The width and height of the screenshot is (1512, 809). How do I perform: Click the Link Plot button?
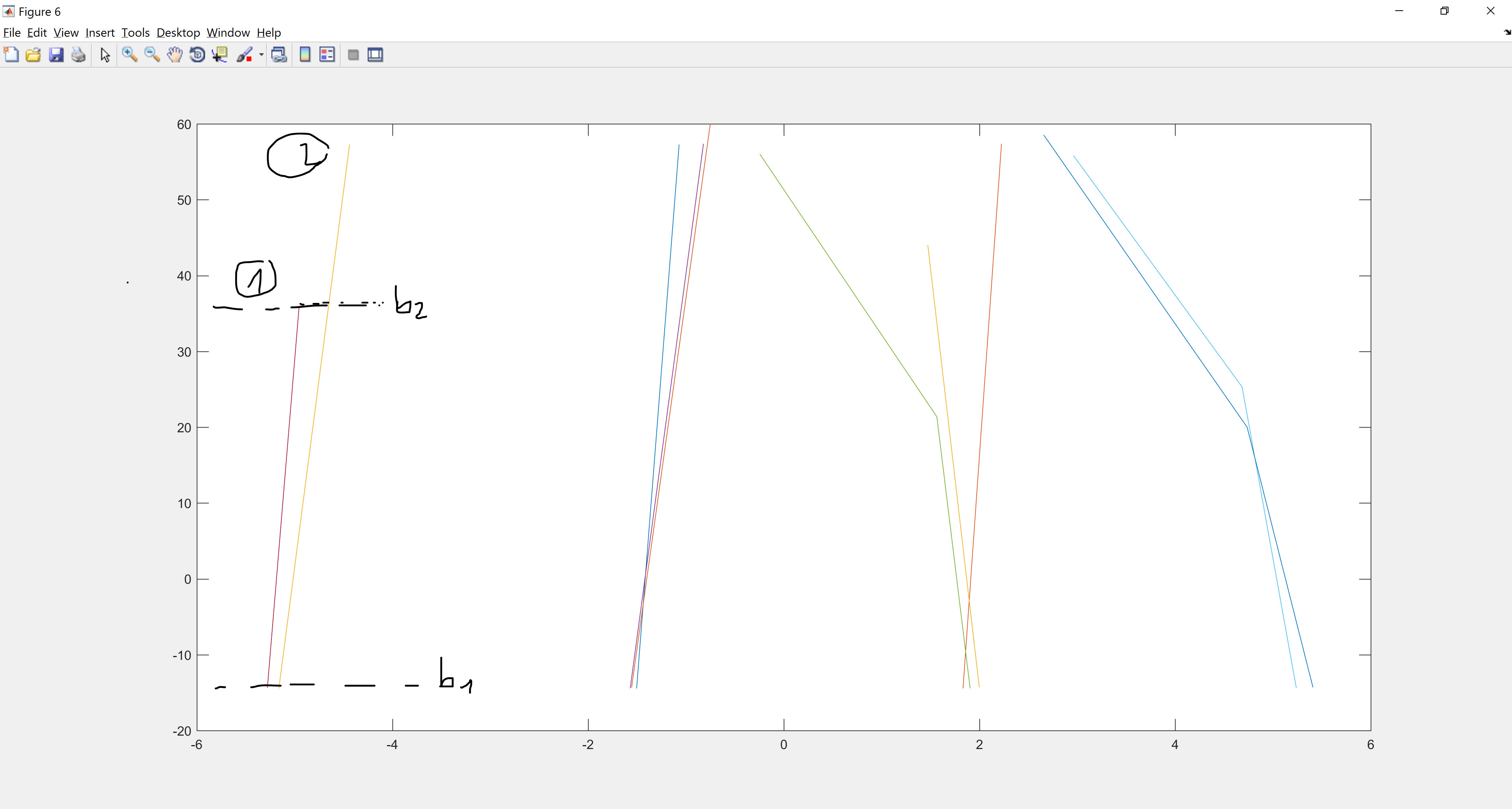coord(279,54)
